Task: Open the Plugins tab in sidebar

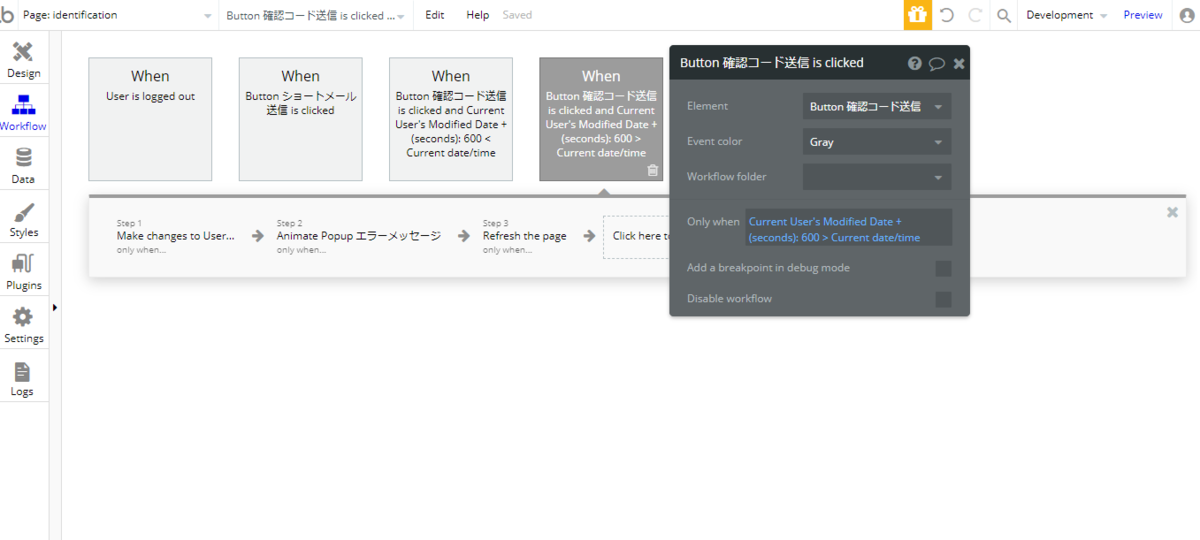Action: point(24,272)
